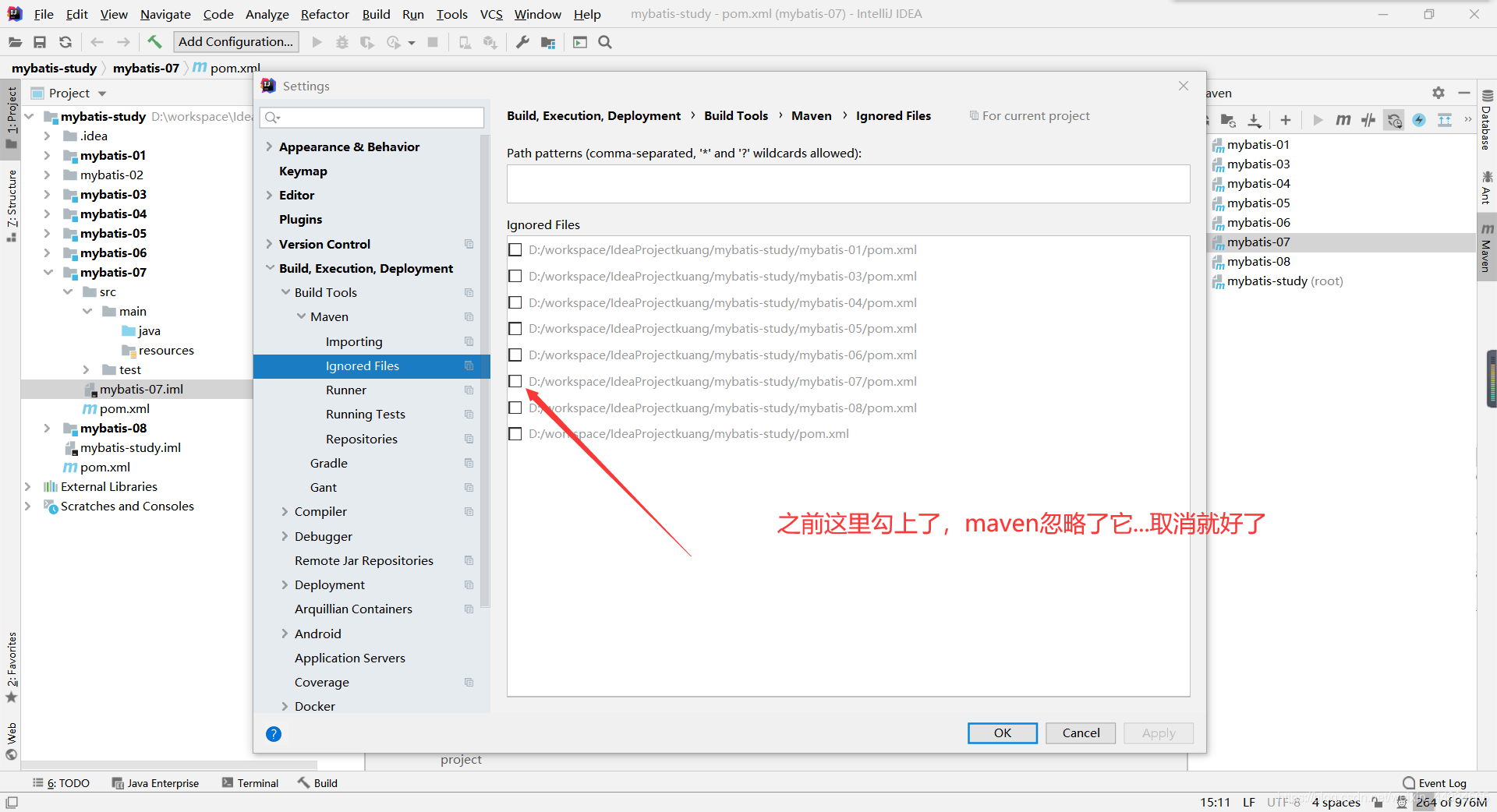
Task: Open the TODO tool window tab
Action: [62, 783]
